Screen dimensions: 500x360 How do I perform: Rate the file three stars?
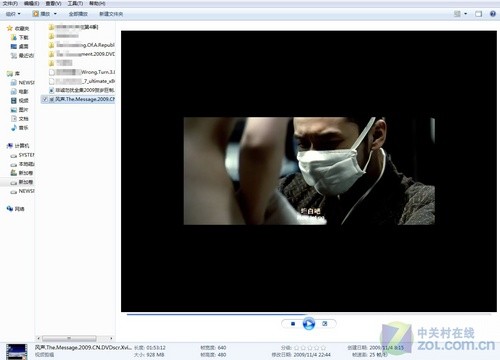310,348
